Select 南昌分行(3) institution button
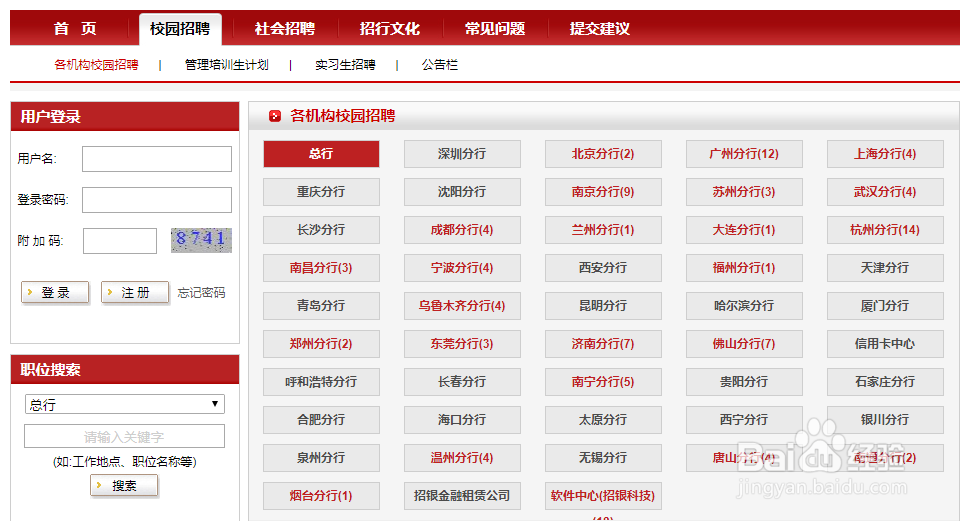961x521 pixels. pyautogui.click(x=321, y=268)
